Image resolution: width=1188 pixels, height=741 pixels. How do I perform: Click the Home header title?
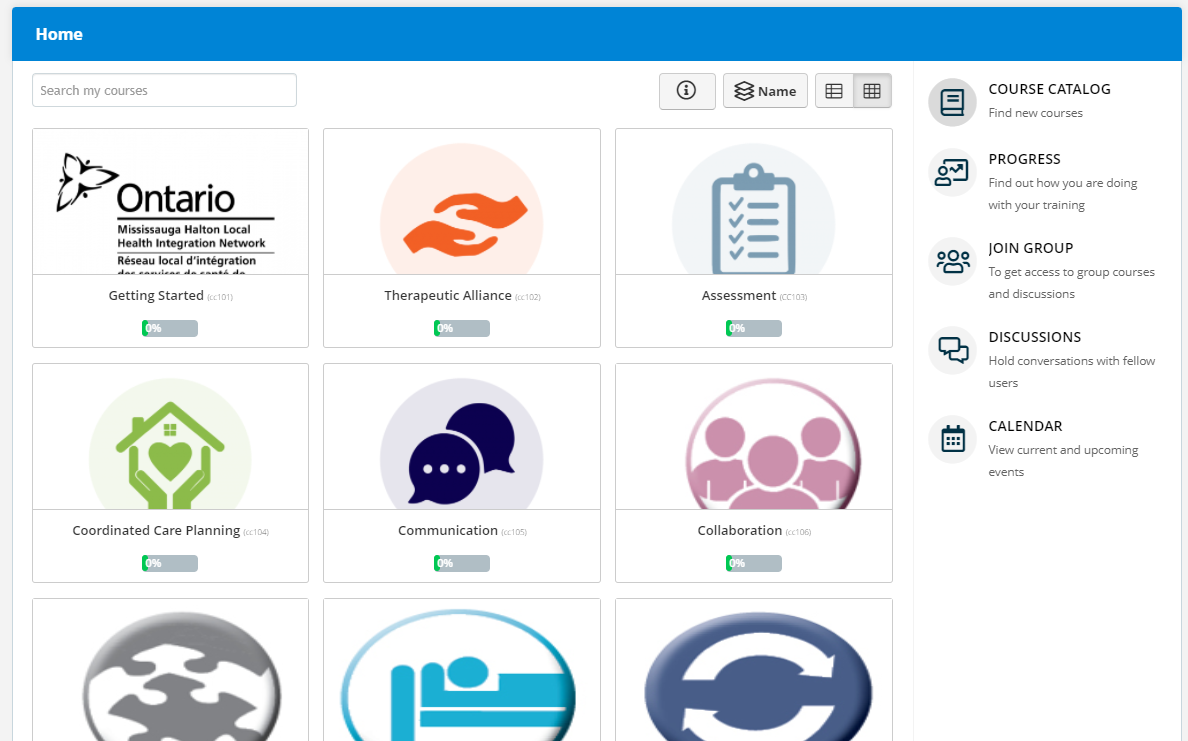[x=59, y=34]
